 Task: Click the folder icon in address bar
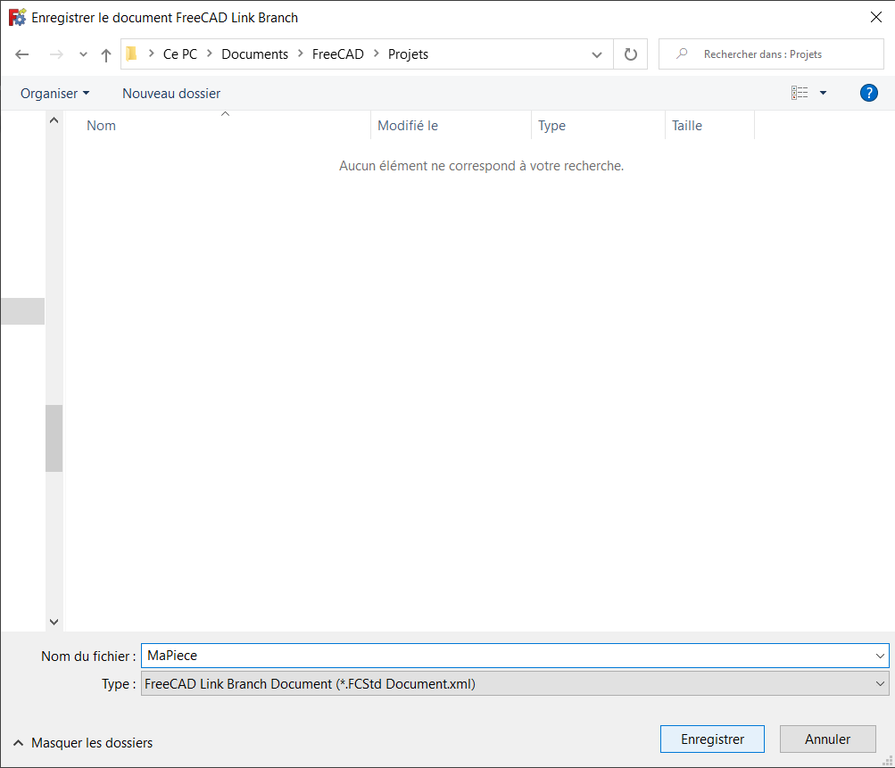pos(132,54)
